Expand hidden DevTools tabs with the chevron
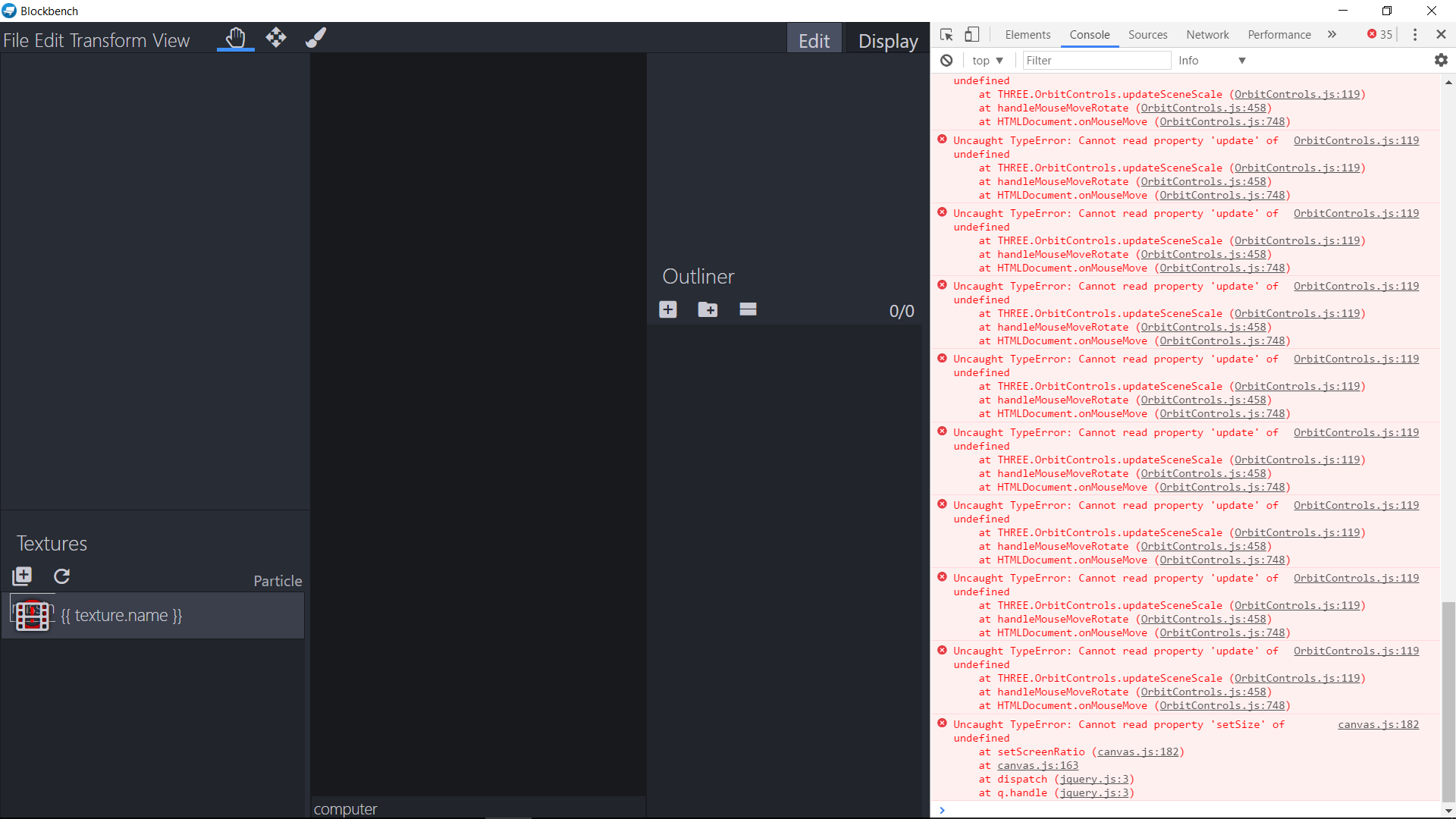The image size is (1456, 819). 1332,34
